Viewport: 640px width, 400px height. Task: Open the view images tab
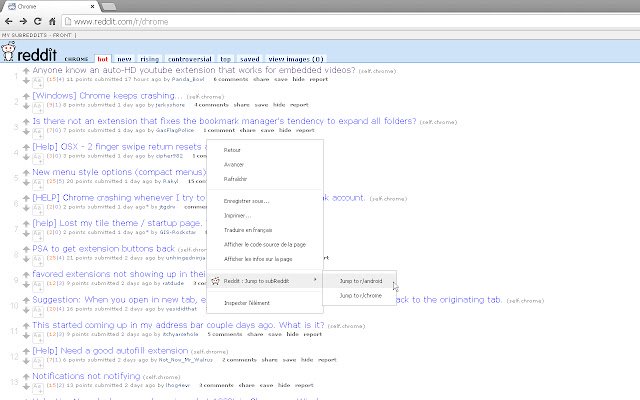coord(296,59)
